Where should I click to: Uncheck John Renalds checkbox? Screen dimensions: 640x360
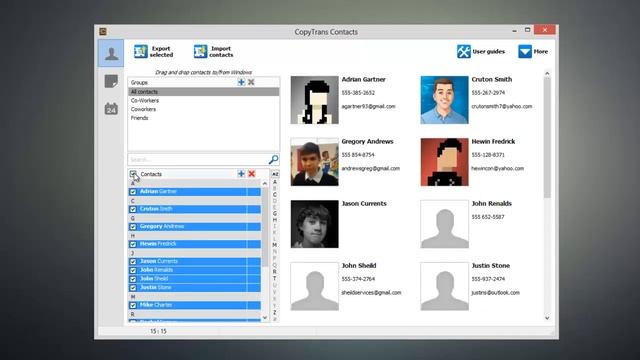[x=133, y=270]
